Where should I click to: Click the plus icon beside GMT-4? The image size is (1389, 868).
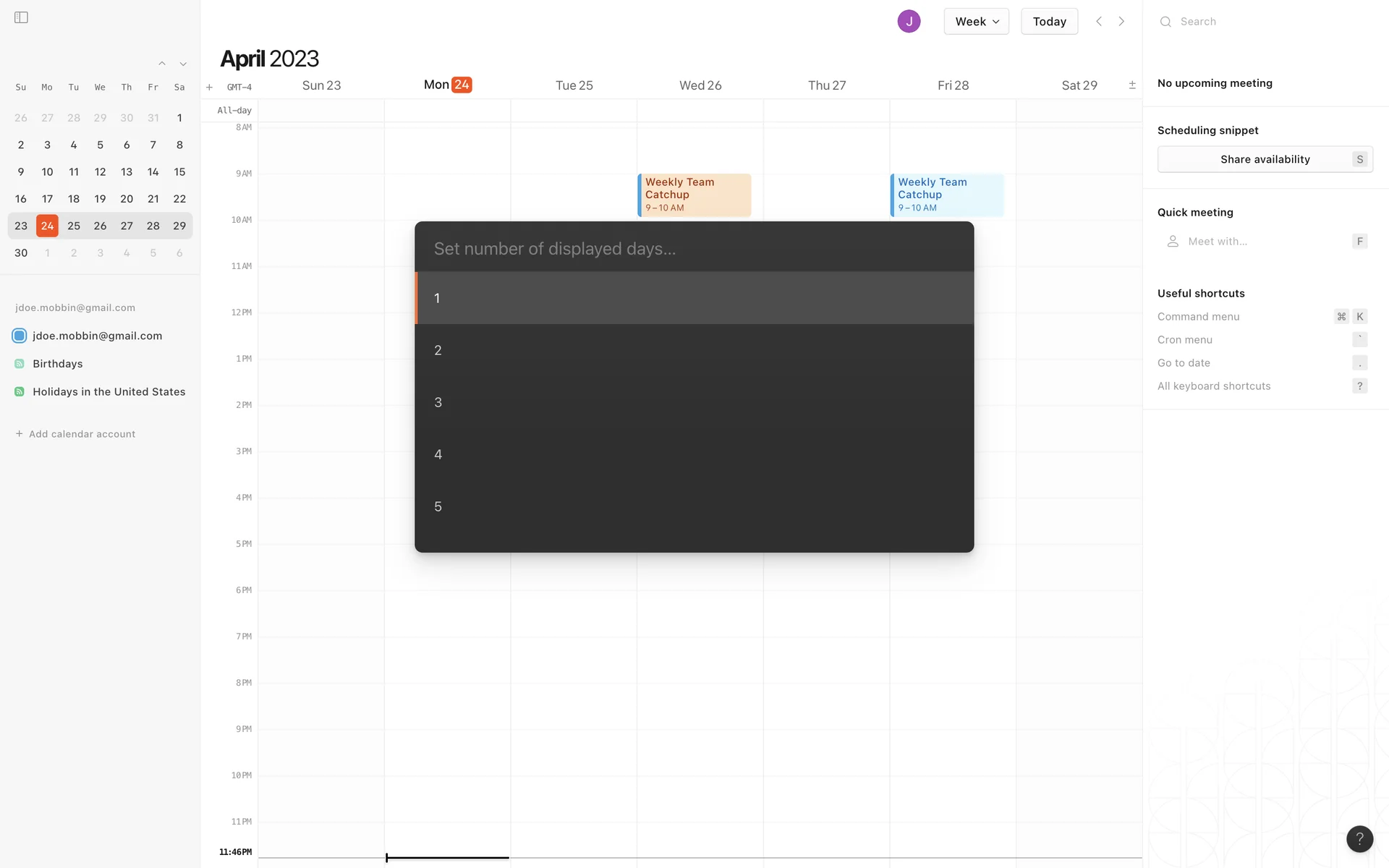(209, 87)
